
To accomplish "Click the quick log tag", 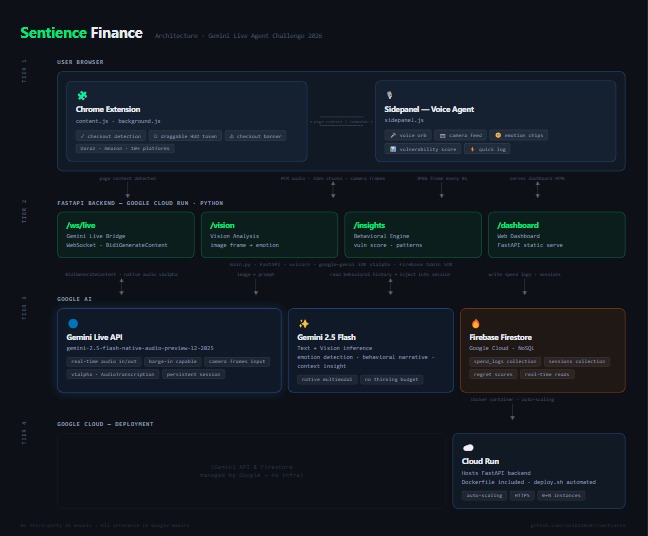I will pyautogui.click(x=487, y=149).
